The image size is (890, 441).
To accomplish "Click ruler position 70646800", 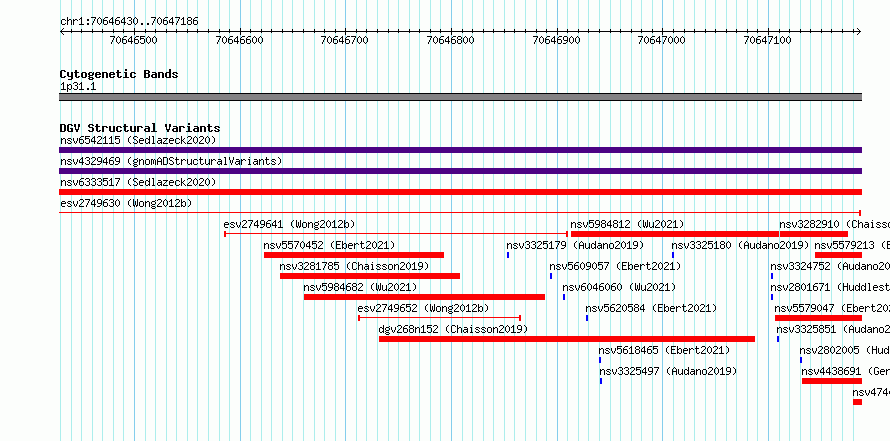I will tap(451, 40).
